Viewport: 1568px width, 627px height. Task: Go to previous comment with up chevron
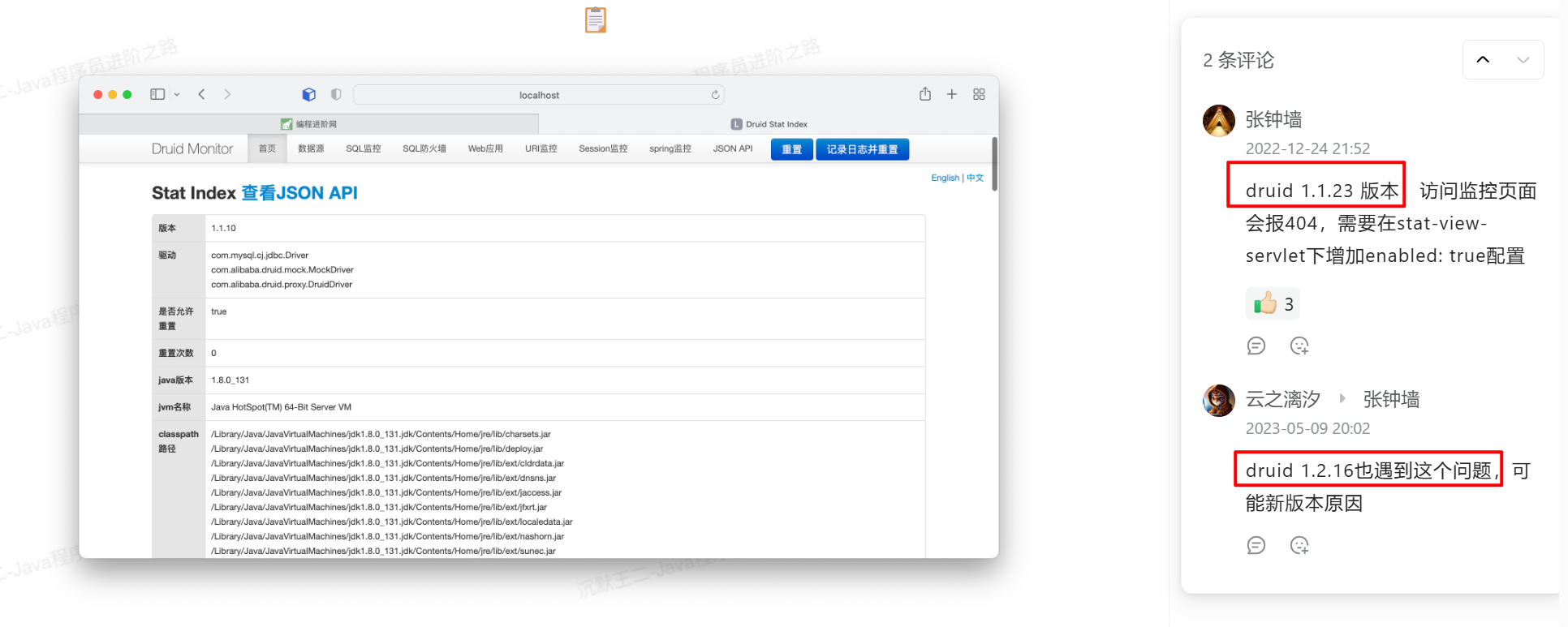[x=1483, y=59]
